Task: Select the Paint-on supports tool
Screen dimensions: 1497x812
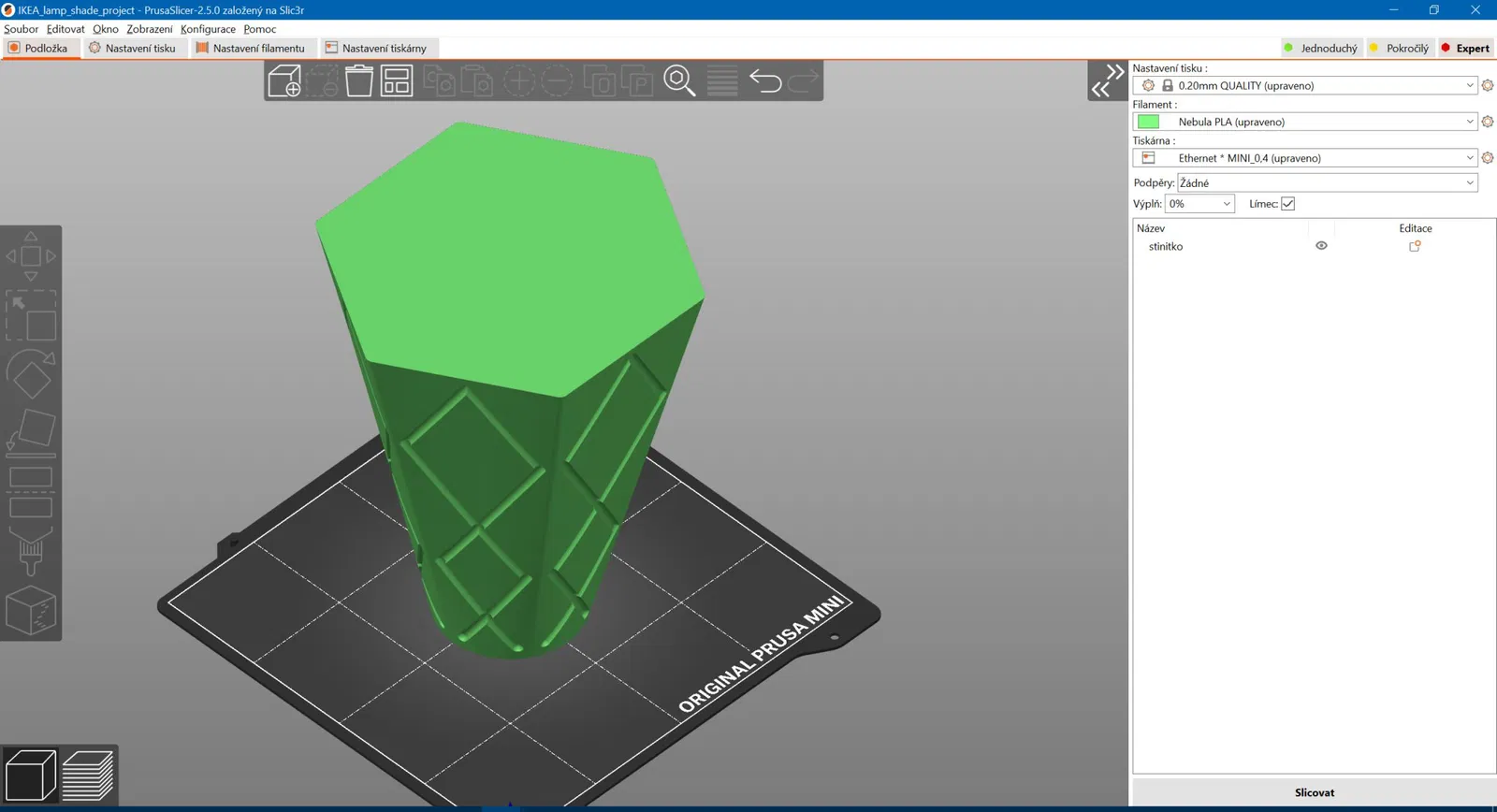Action: 31,551
